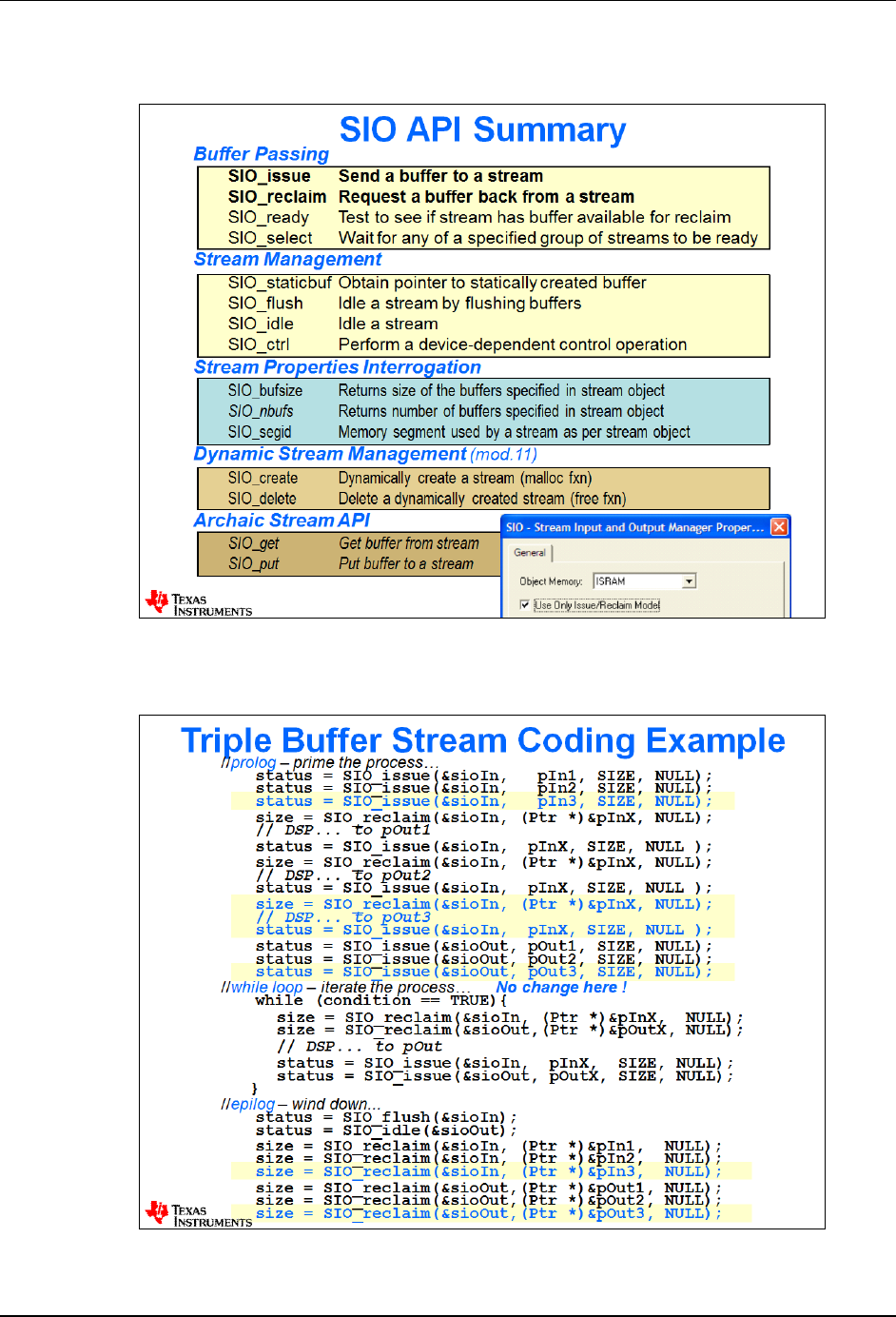Click the 'SIO_segid' function name
Image resolution: width=896 pixels, height=1317 pixels.
coord(260,432)
